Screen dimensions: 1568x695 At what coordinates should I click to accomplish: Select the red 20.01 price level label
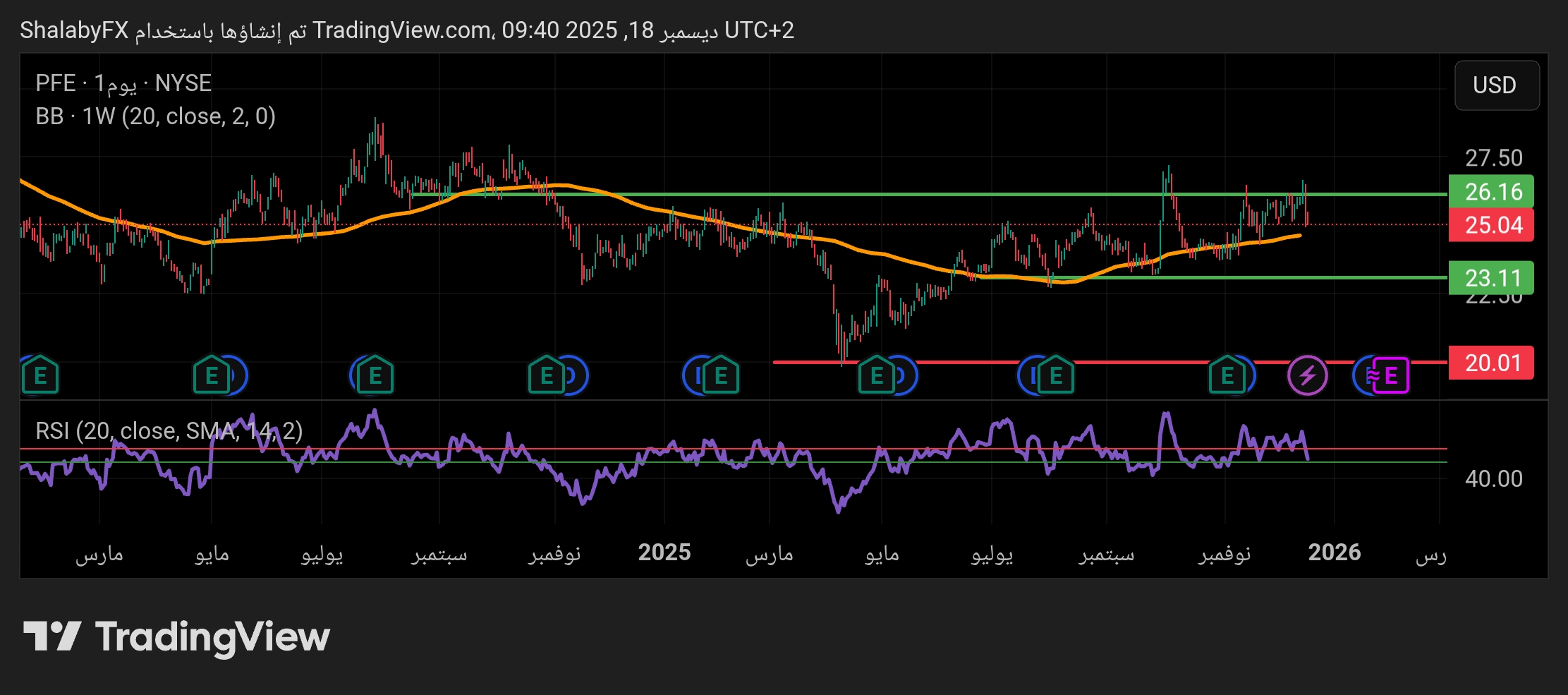(x=1493, y=363)
